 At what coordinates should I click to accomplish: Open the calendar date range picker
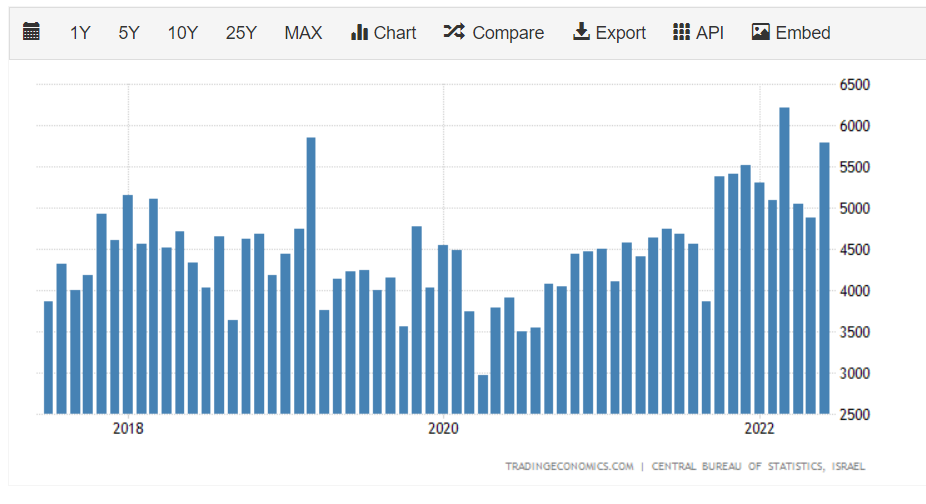coord(31,33)
